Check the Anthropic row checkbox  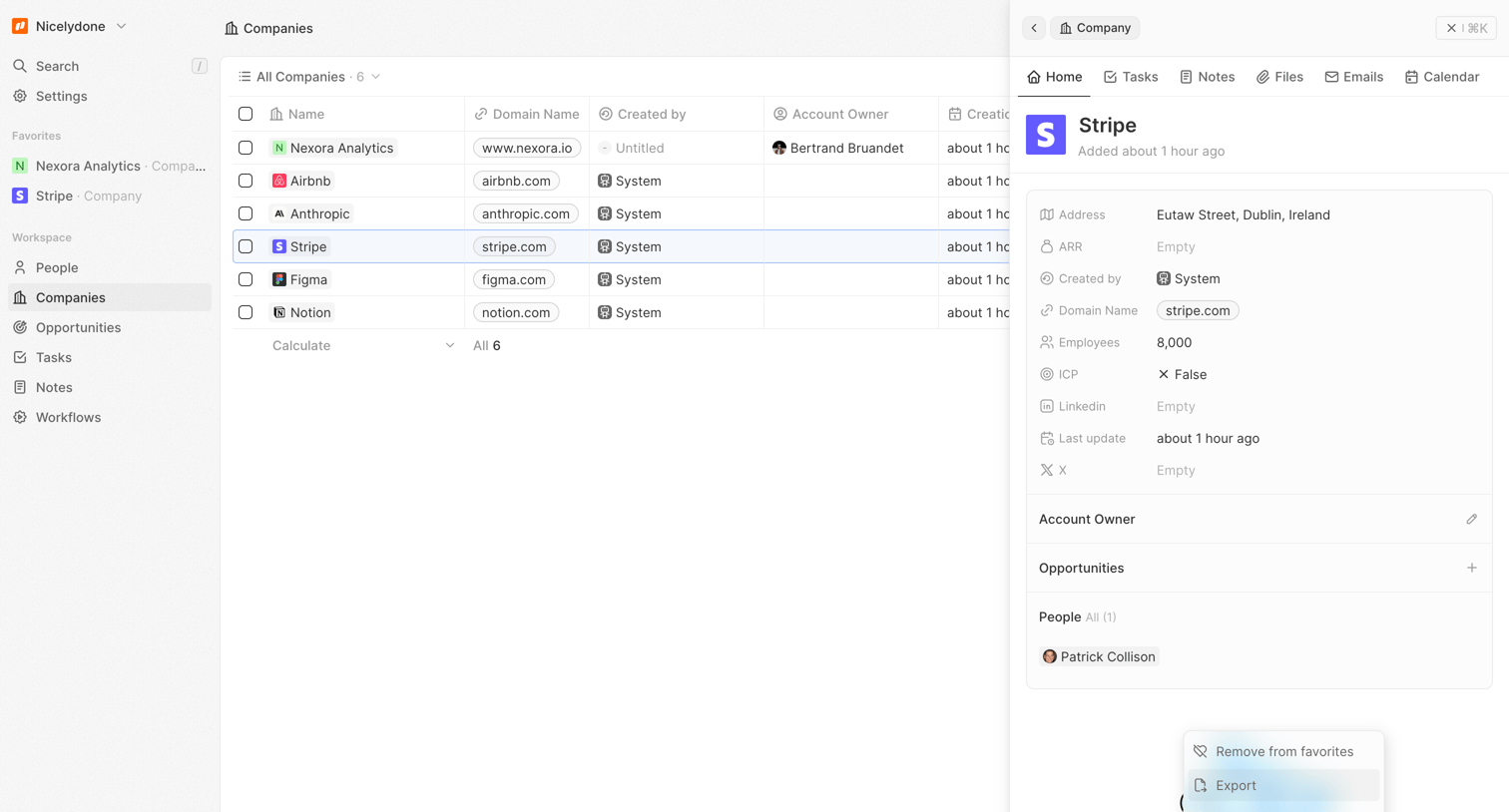tap(246, 213)
